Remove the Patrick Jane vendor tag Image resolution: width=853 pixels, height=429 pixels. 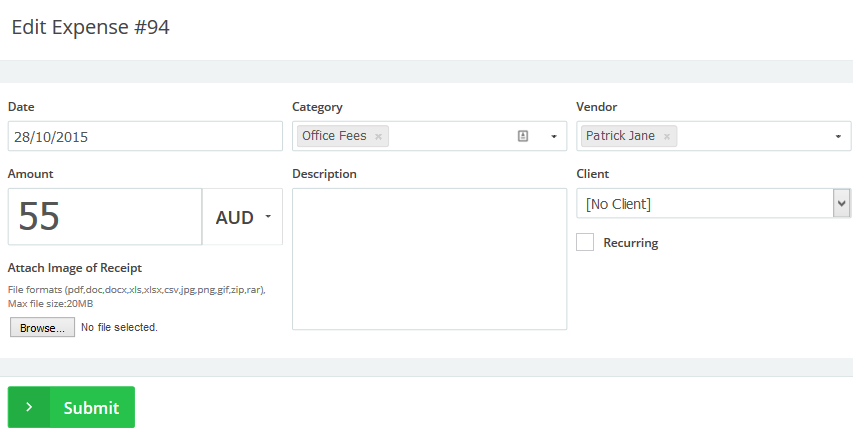666,136
